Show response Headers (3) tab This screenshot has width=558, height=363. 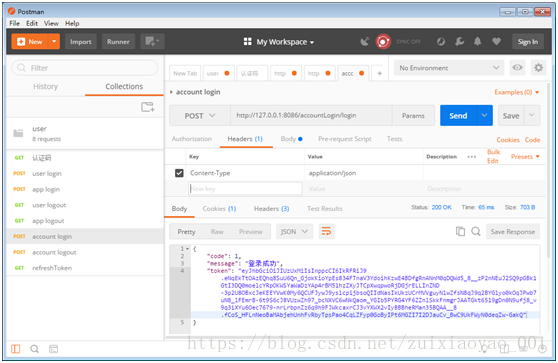pyautogui.click(x=272, y=209)
